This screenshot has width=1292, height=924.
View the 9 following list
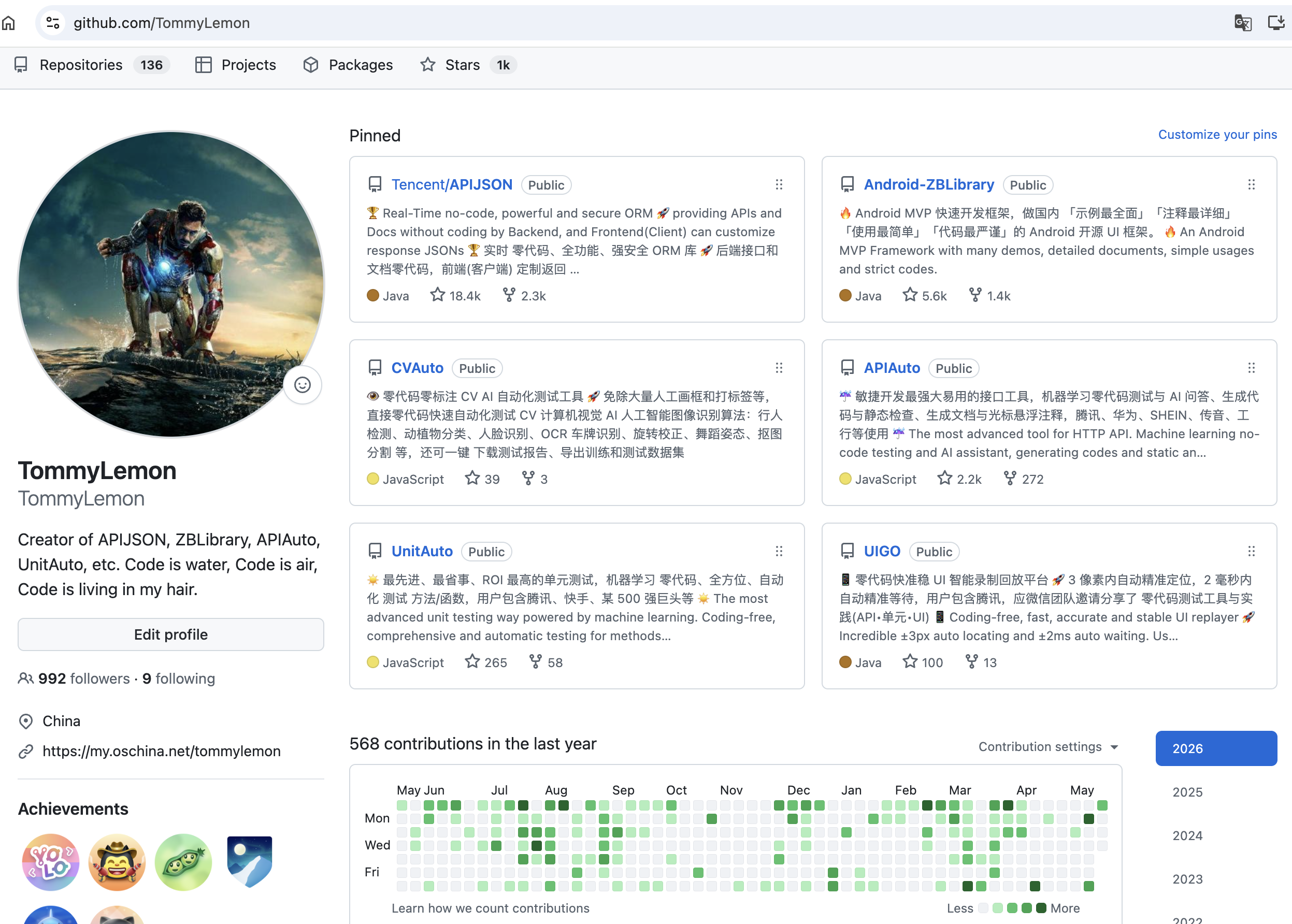(179, 678)
